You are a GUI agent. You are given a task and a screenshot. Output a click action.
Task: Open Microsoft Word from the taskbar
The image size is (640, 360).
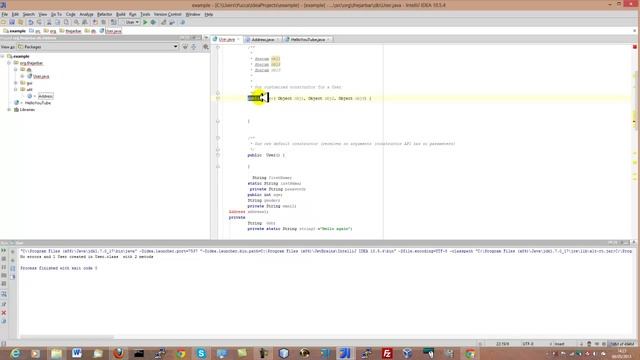77,353
